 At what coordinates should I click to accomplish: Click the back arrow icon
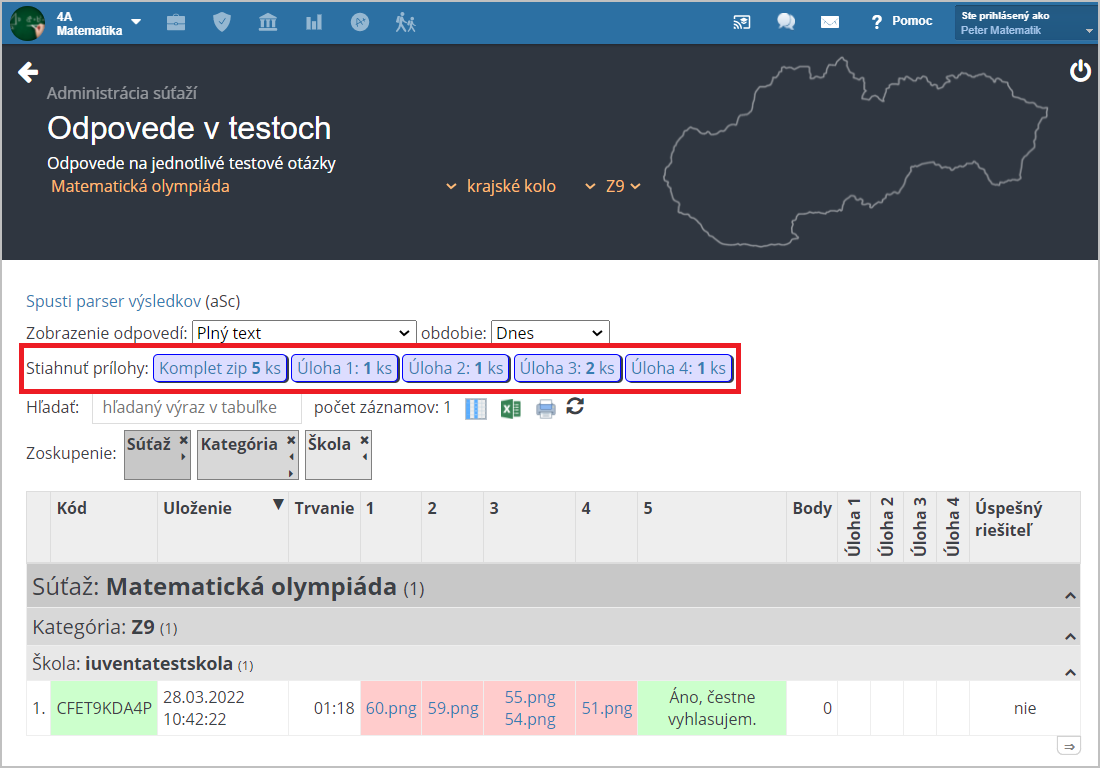point(28,72)
